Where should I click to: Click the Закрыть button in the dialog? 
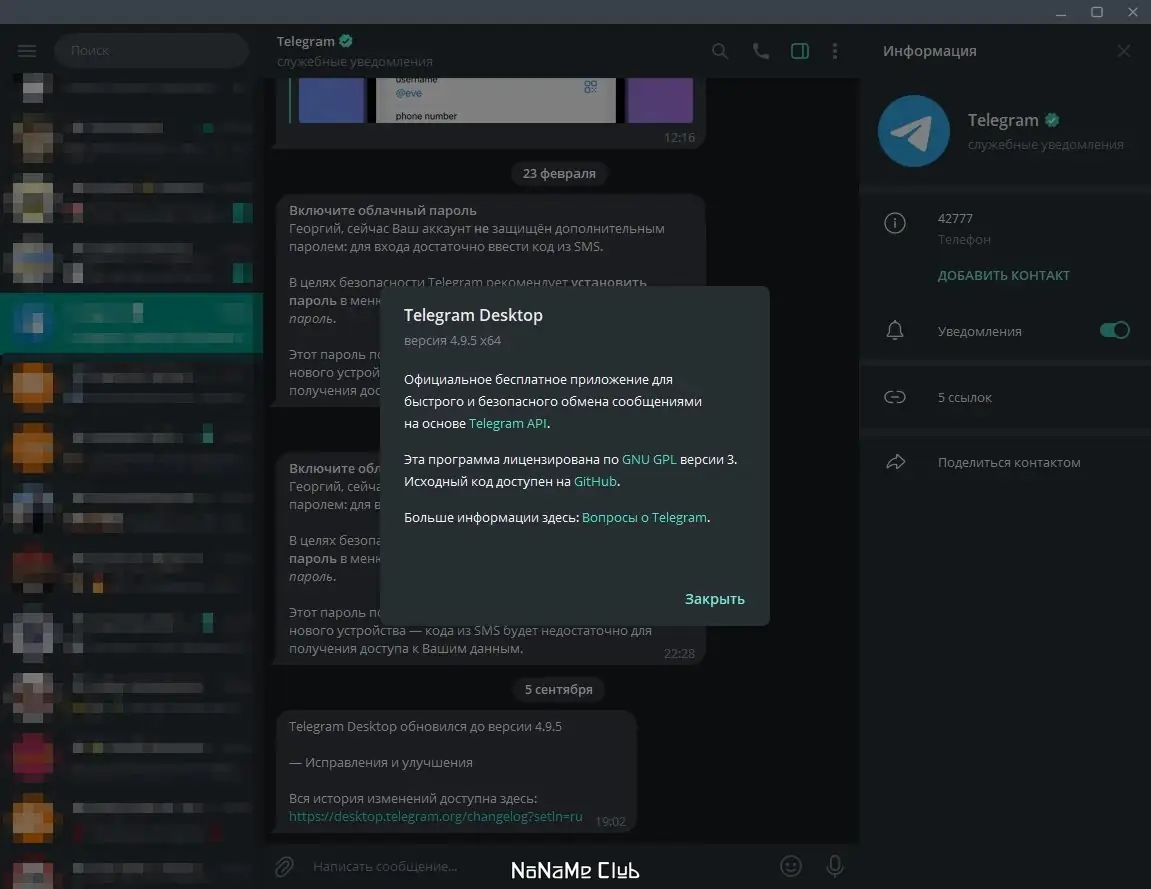pyautogui.click(x=714, y=599)
